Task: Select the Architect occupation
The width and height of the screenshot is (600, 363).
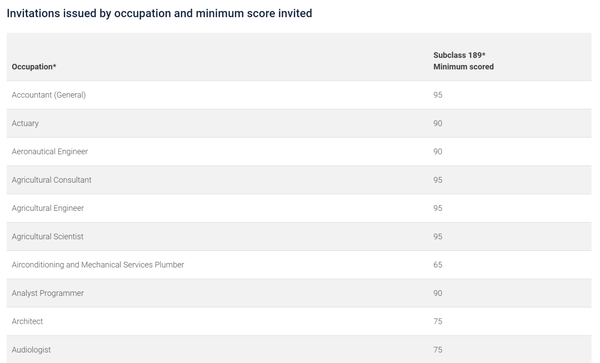Action: (27, 321)
